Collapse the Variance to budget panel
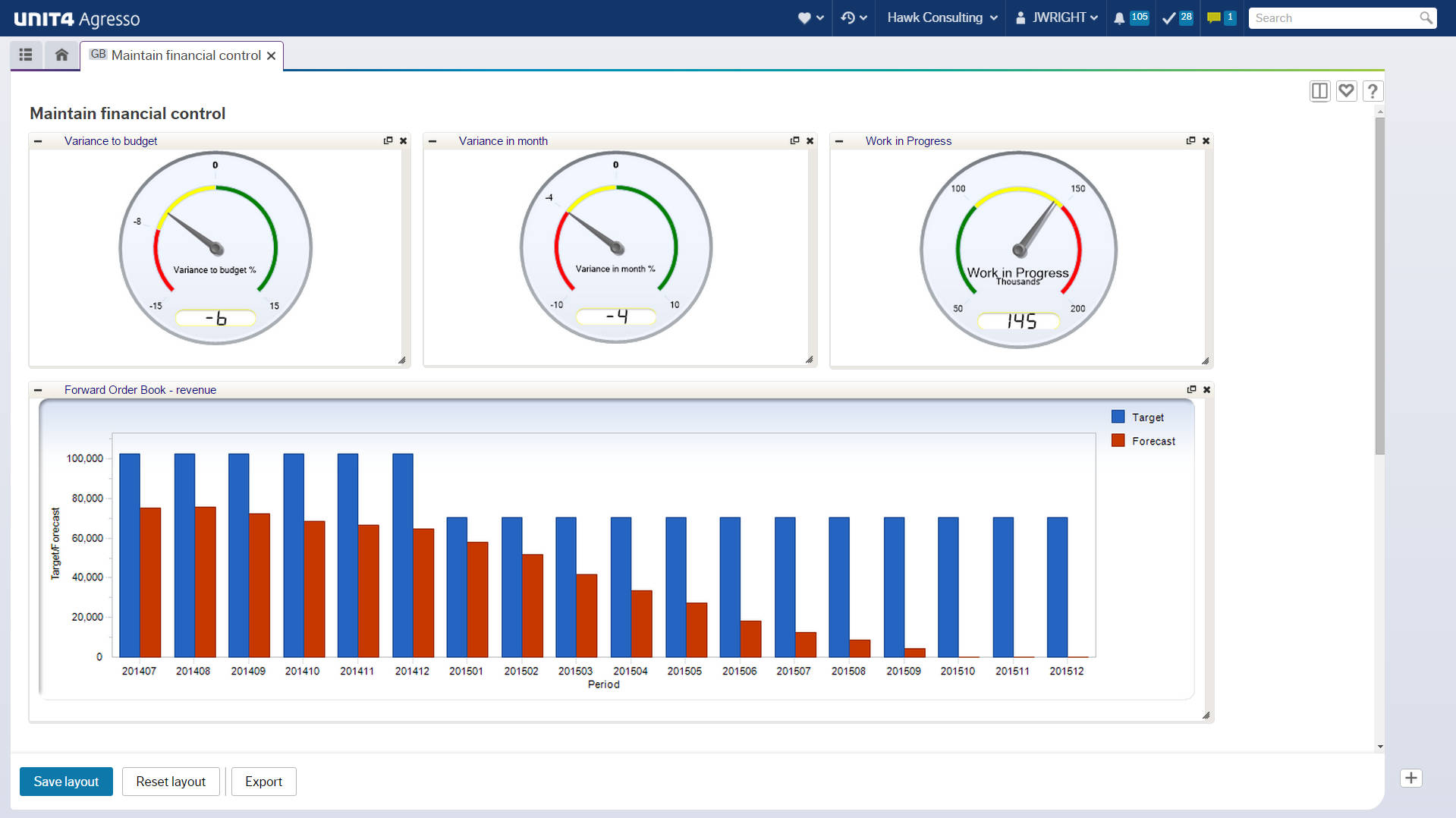Image resolution: width=1456 pixels, height=818 pixels. [x=38, y=141]
